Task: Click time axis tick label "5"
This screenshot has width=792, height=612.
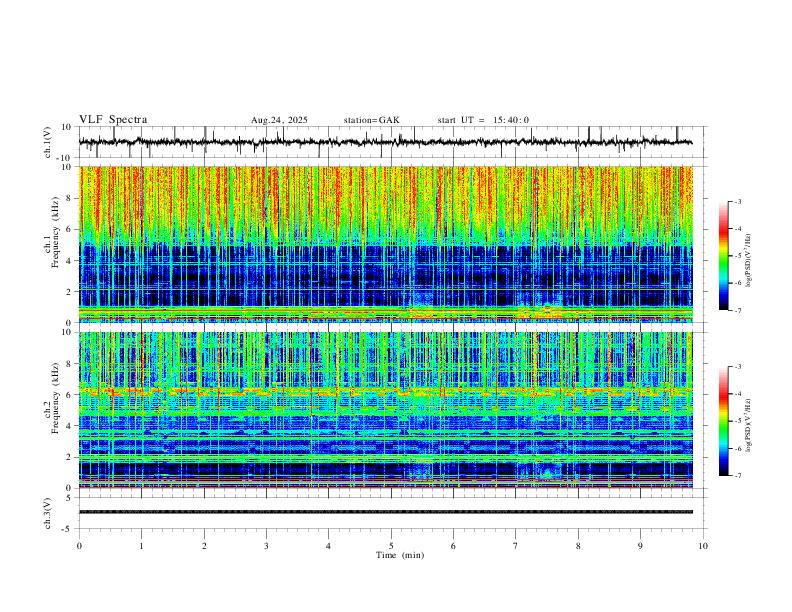Action: click(x=391, y=546)
